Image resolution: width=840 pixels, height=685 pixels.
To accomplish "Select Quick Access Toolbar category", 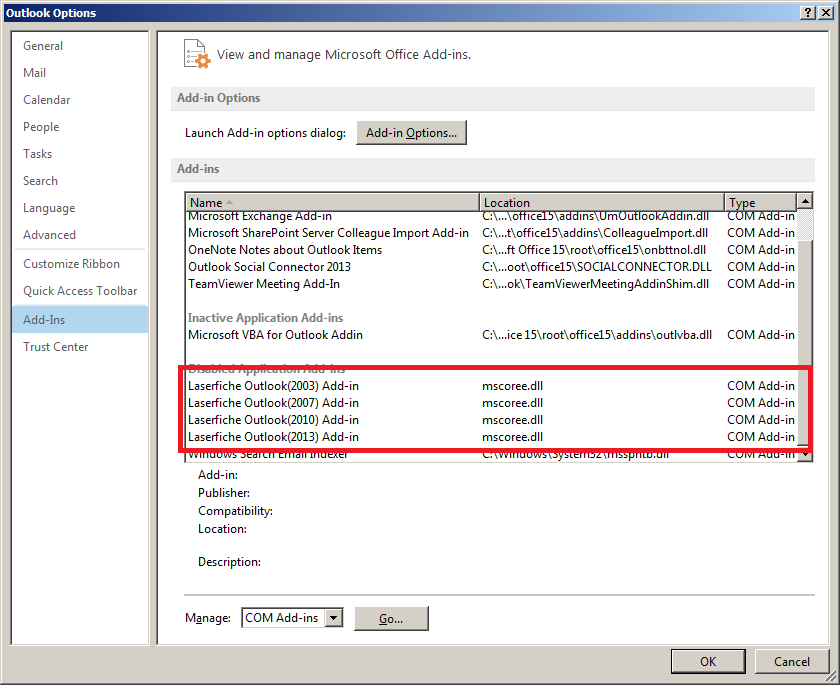I will tap(80, 291).
